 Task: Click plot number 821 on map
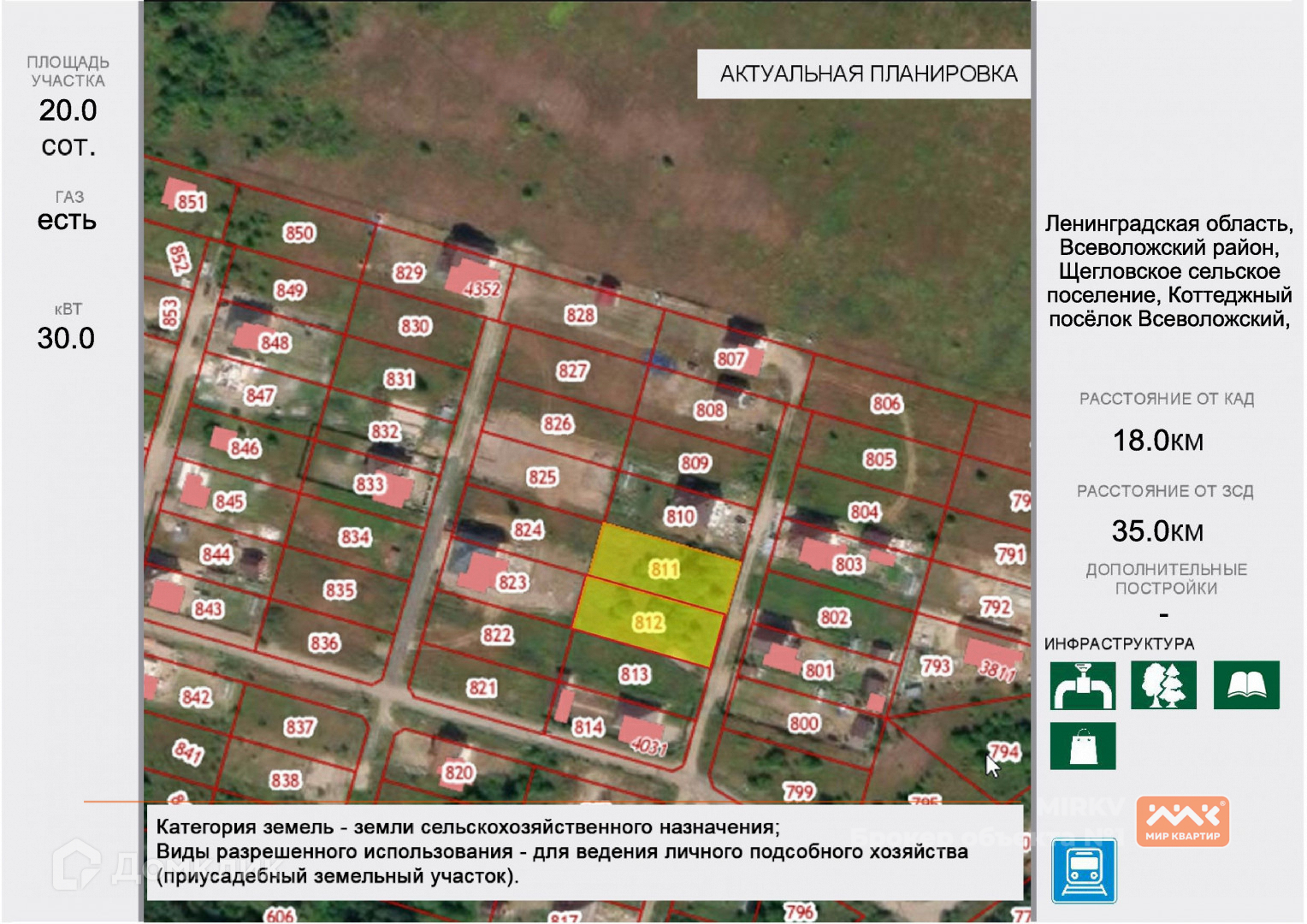[482, 688]
